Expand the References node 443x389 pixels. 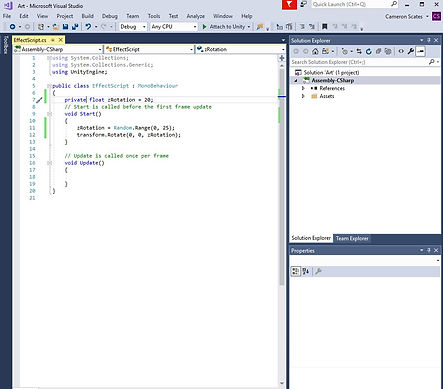tap(303, 88)
